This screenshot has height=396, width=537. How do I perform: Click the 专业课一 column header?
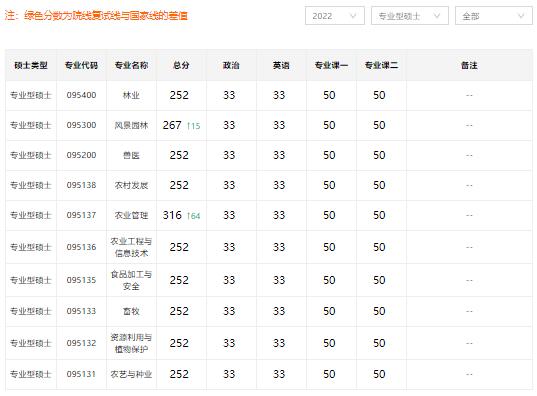331,65
